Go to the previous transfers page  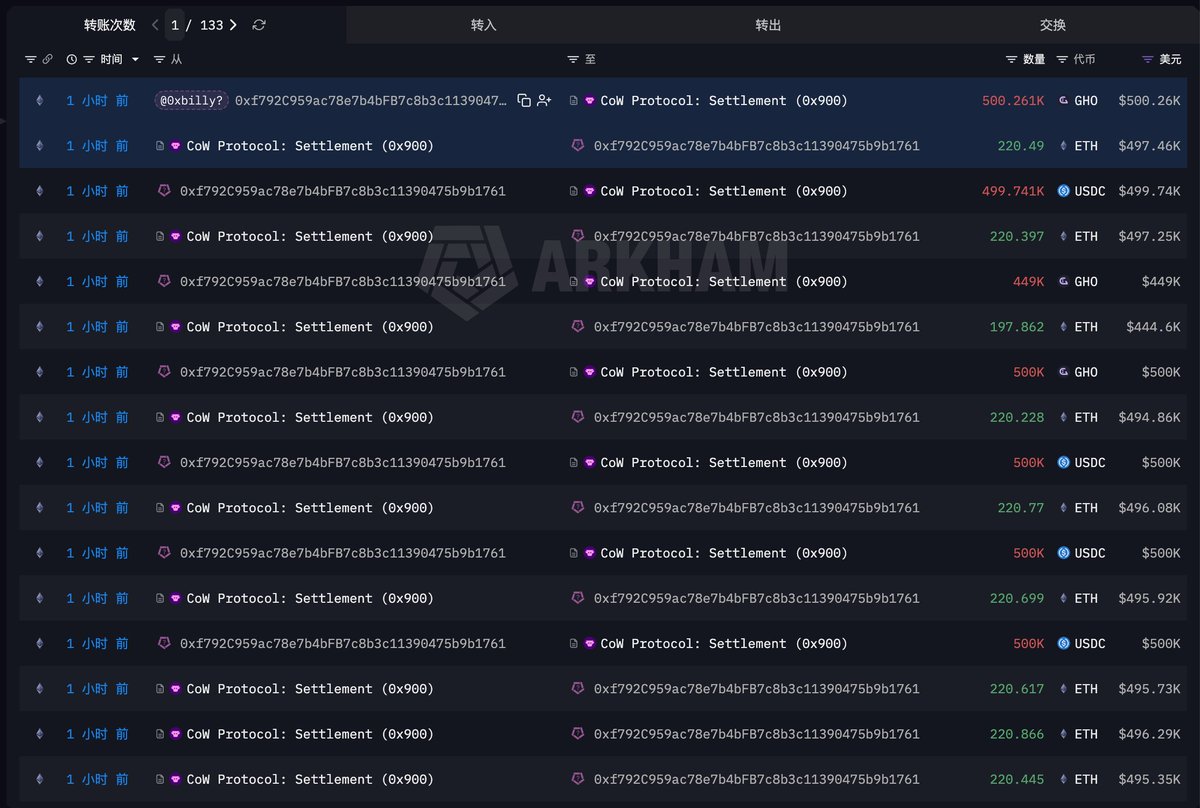pyautogui.click(x=155, y=25)
